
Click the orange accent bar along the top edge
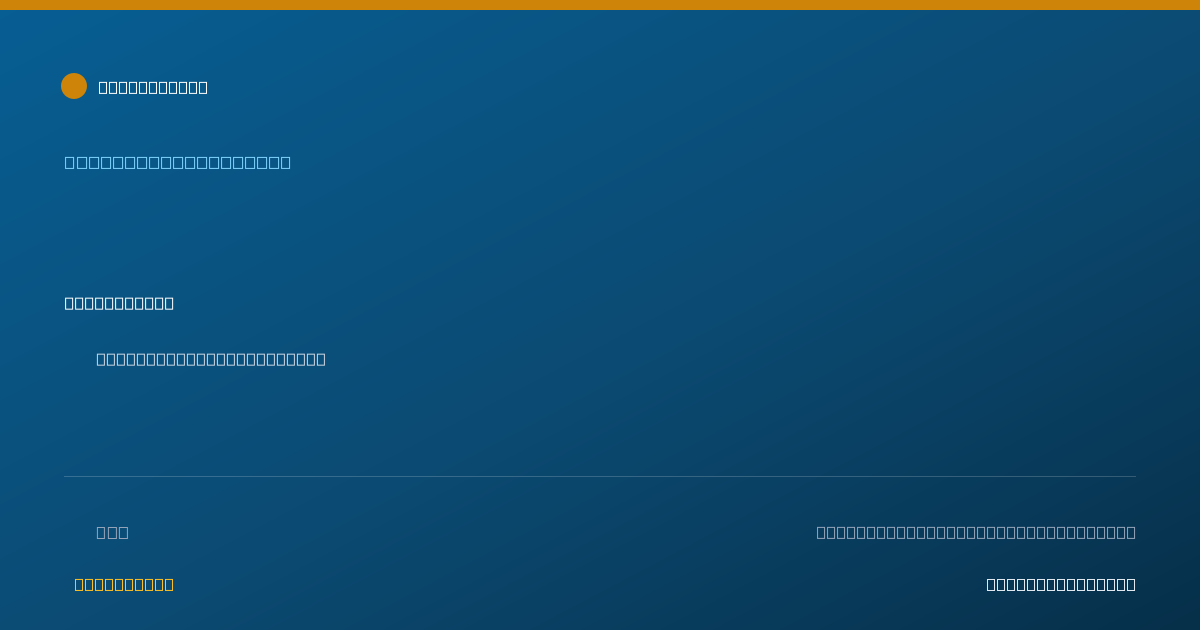(600, 5)
